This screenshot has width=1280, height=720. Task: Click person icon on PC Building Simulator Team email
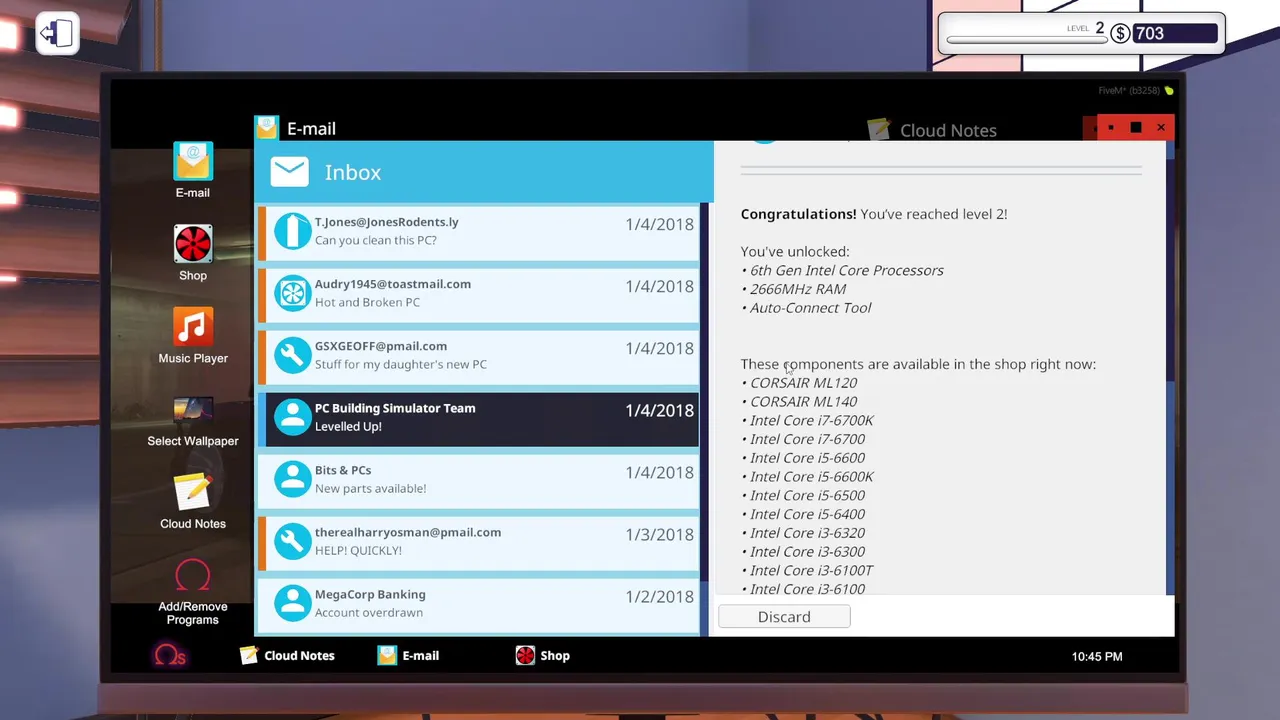[293, 418]
